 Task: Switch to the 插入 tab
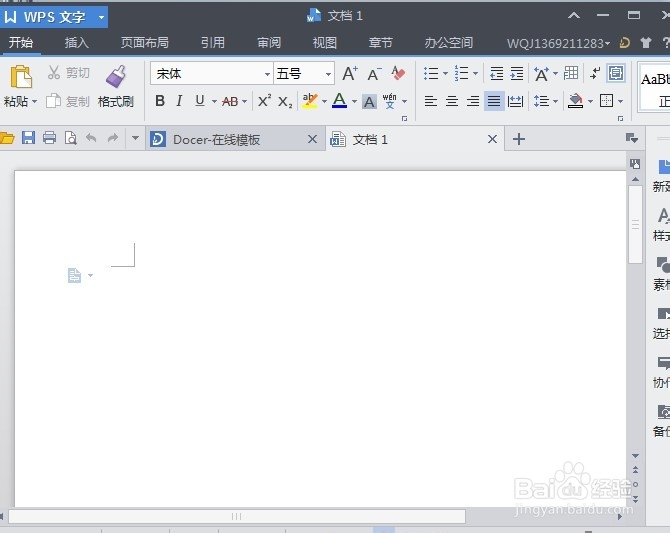tap(76, 43)
